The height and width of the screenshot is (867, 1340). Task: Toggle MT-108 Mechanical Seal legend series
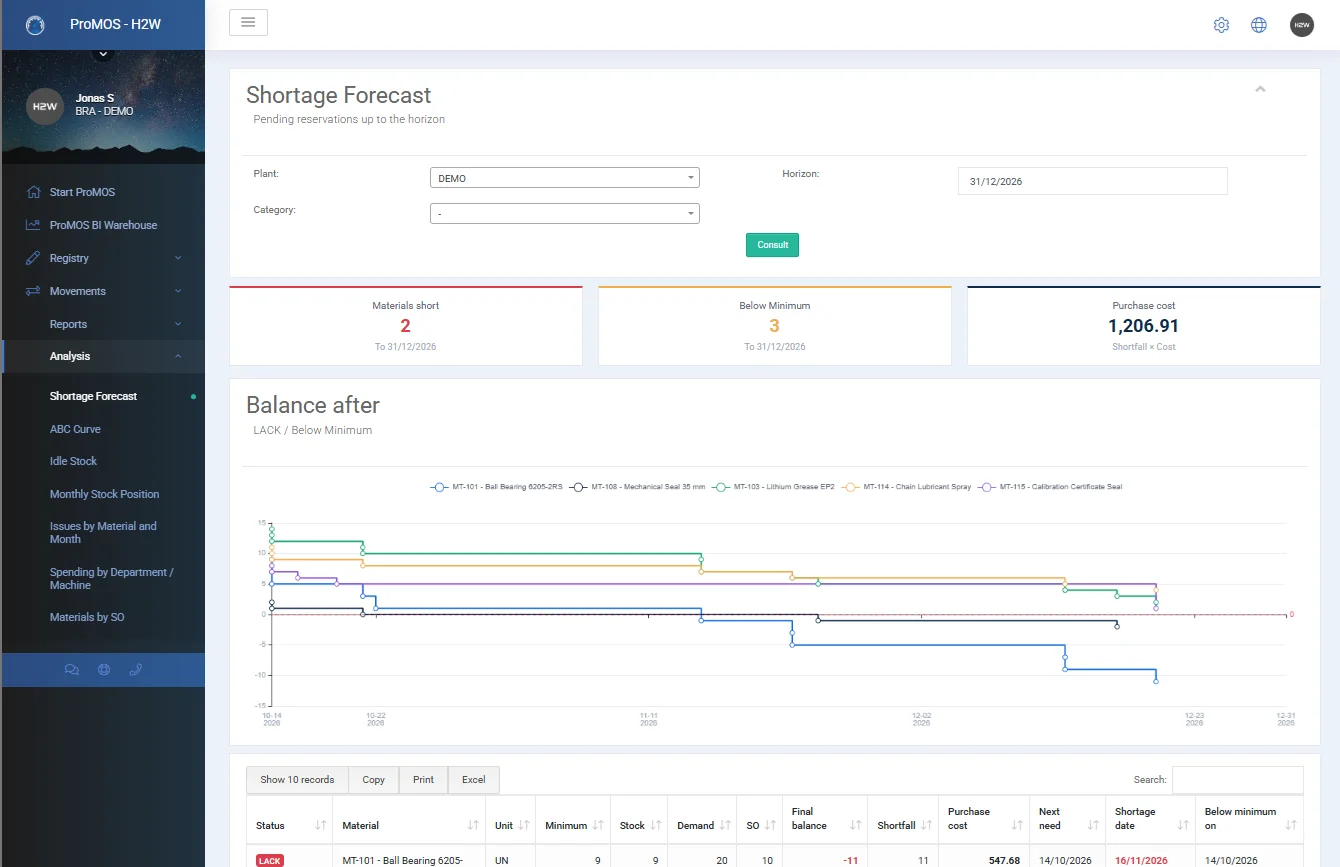(640, 487)
